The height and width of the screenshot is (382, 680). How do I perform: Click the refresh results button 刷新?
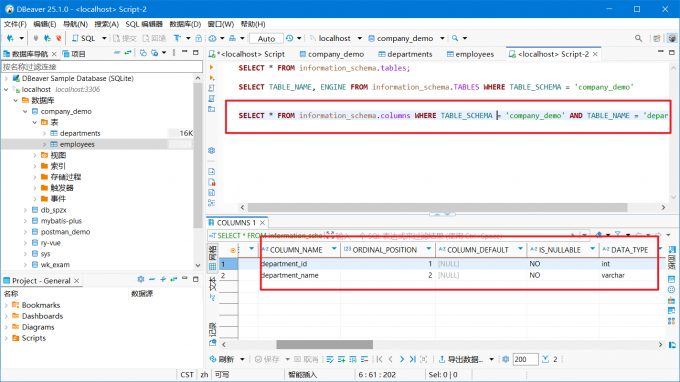(x=222, y=359)
